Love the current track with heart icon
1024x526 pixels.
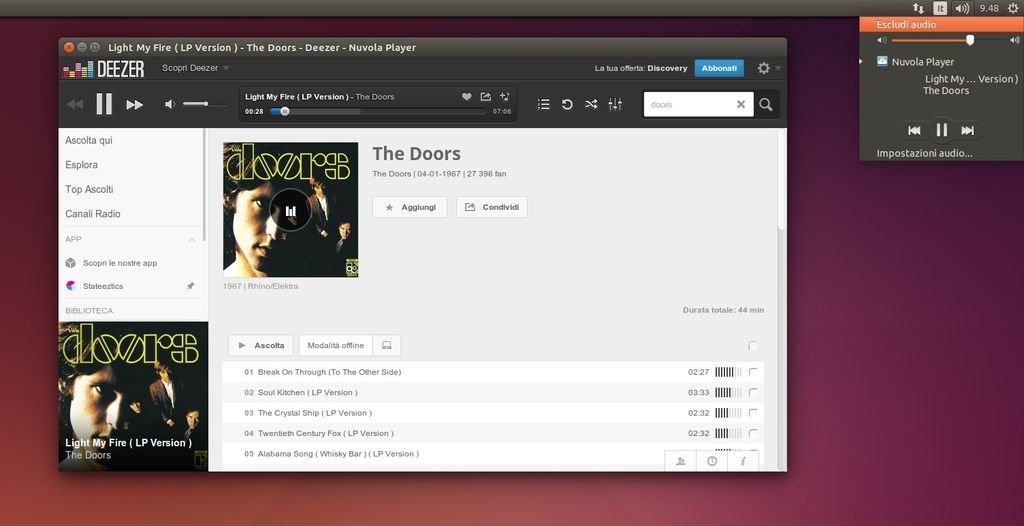click(x=466, y=97)
